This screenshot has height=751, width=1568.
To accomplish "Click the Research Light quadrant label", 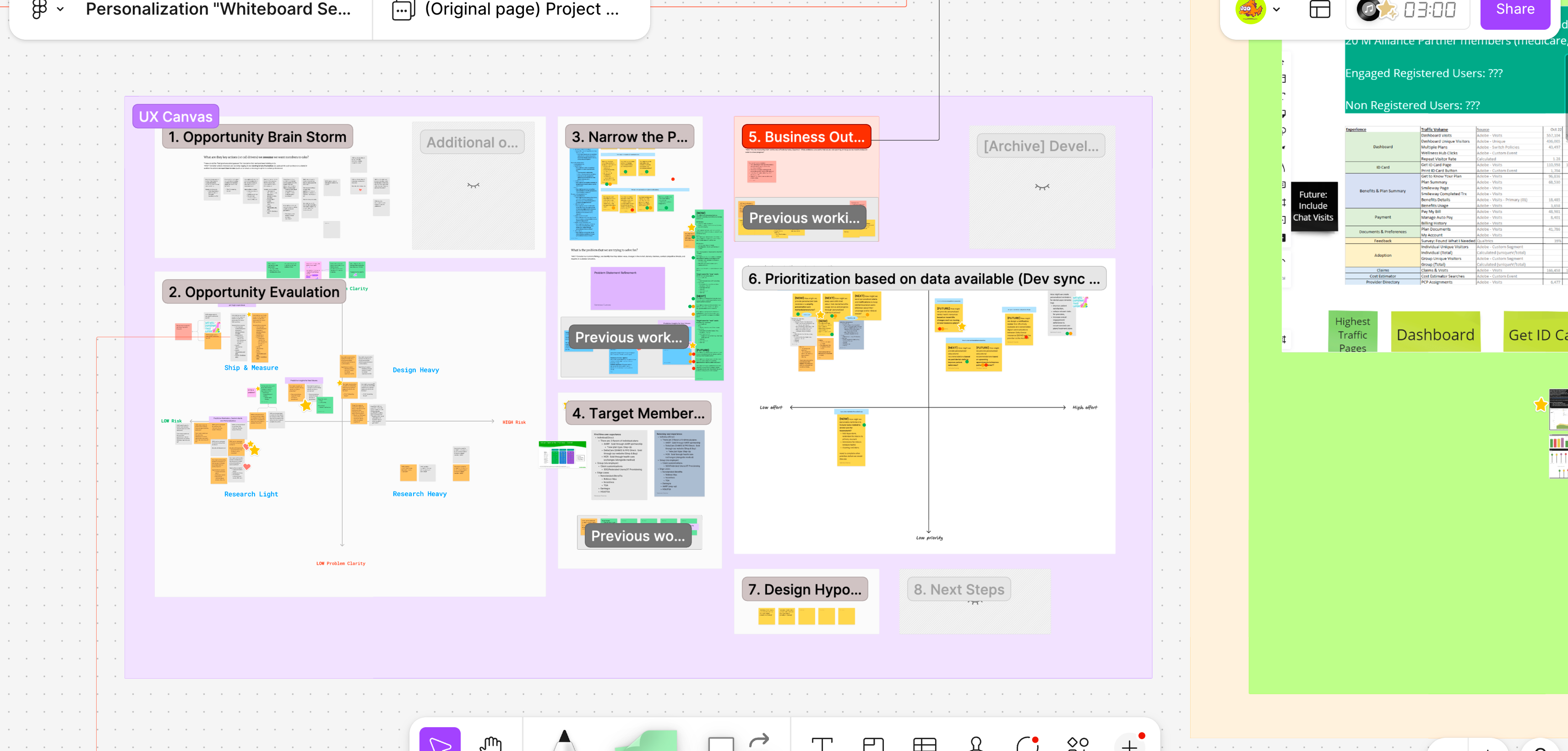I will [251, 494].
